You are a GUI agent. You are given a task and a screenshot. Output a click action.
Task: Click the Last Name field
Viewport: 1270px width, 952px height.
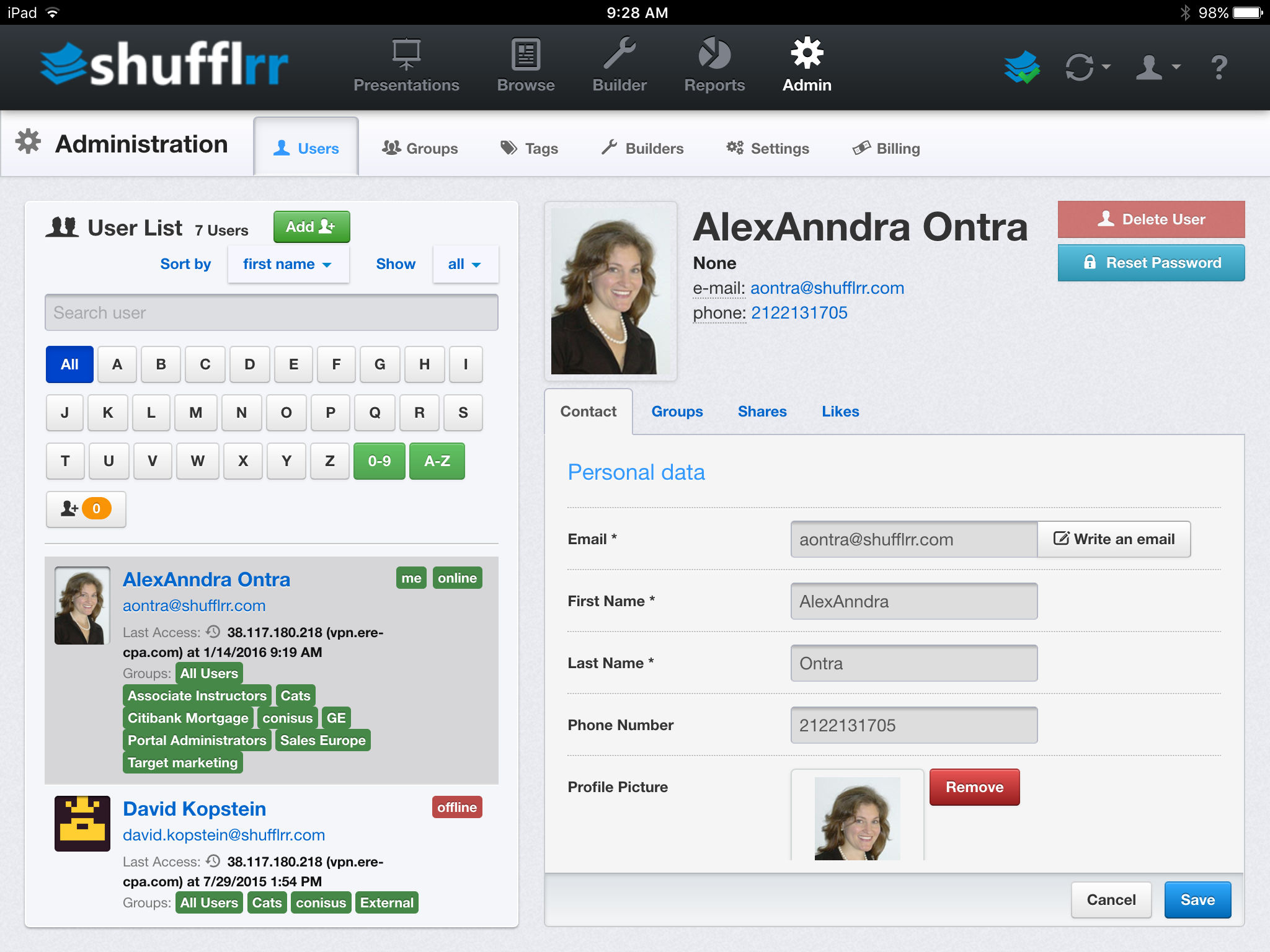tap(914, 663)
